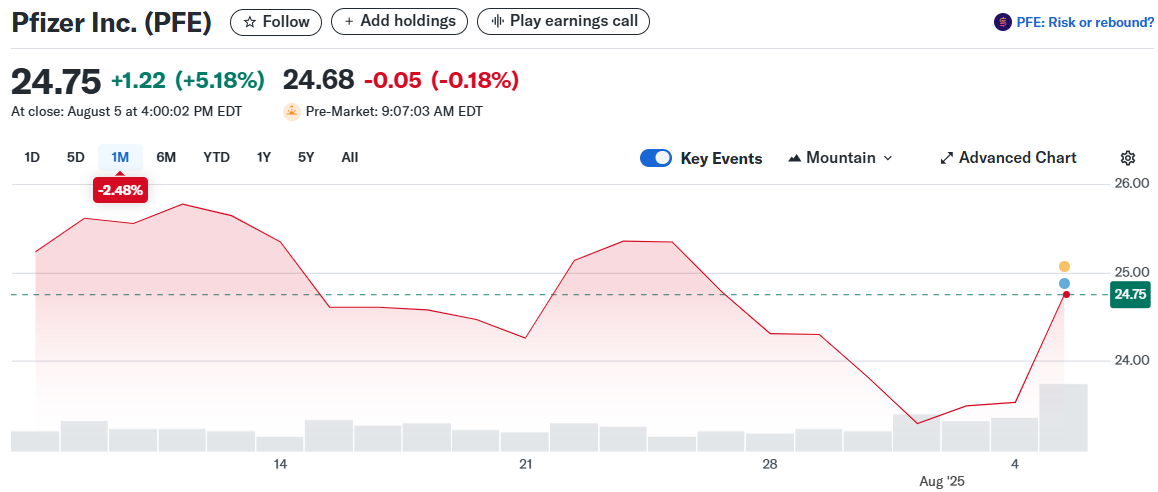
Task: Click the green 24.75 price tag
Action: pos(1131,295)
